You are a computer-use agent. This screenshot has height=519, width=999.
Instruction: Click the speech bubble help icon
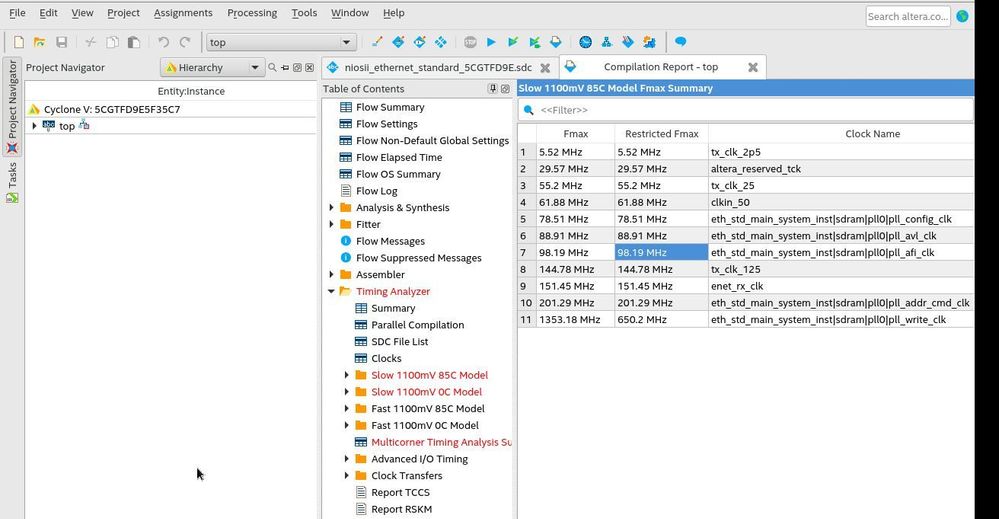[680, 42]
